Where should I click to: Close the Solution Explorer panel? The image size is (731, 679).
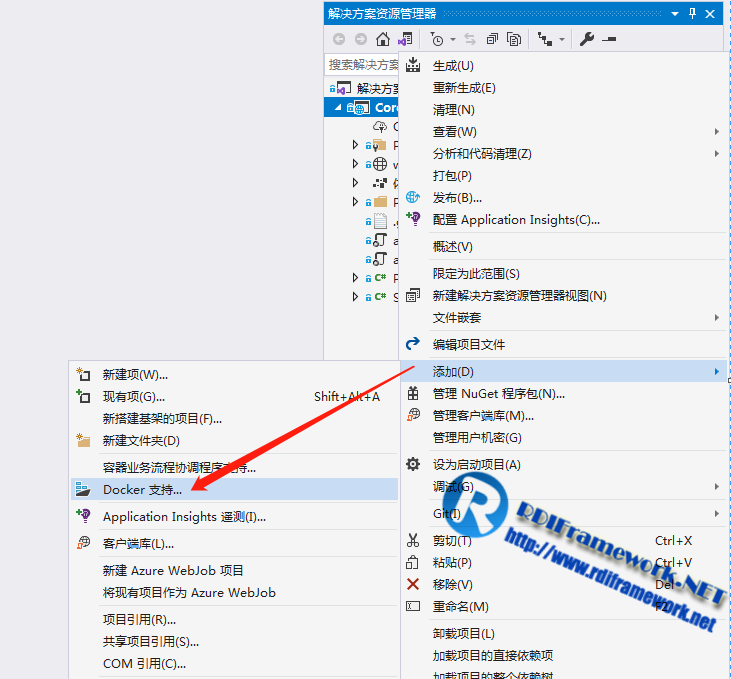(710, 14)
